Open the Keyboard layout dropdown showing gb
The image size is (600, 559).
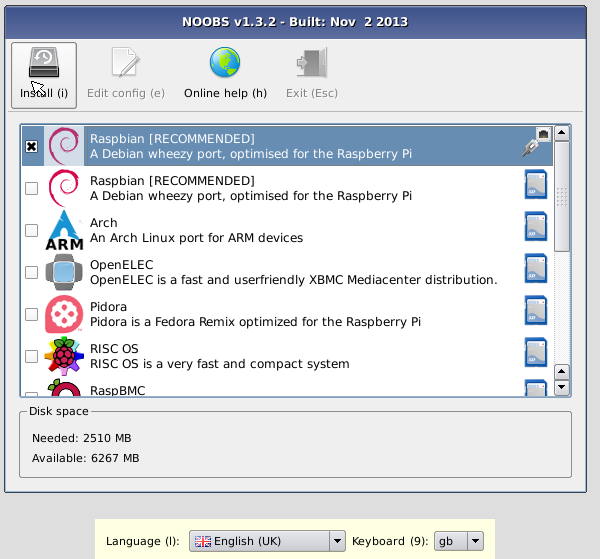point(459,541)
